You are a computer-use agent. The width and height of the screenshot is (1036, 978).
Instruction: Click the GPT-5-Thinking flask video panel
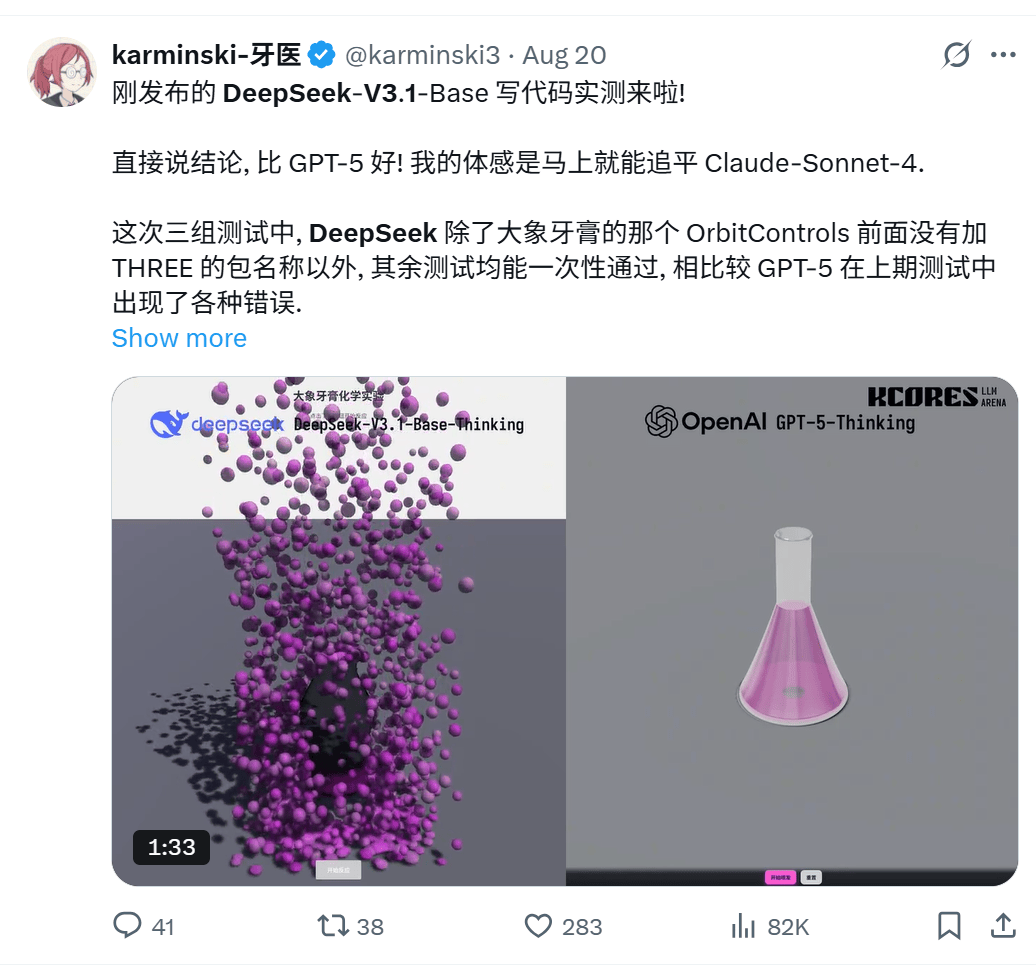click(792, 631)
